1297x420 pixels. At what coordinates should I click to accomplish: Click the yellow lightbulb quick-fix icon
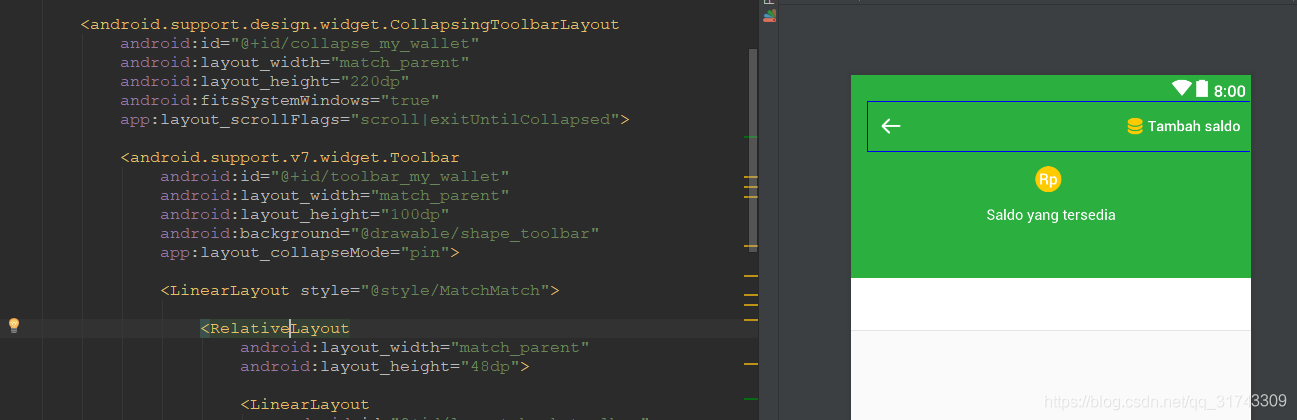tap(14, 326)
